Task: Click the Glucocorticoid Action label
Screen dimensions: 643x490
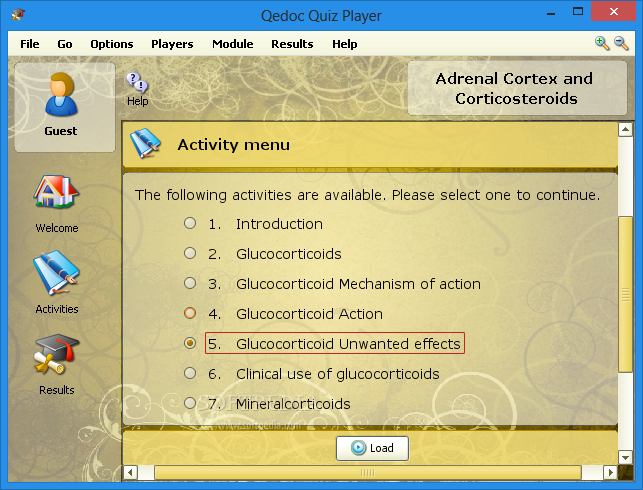Action: coord(309,314)
